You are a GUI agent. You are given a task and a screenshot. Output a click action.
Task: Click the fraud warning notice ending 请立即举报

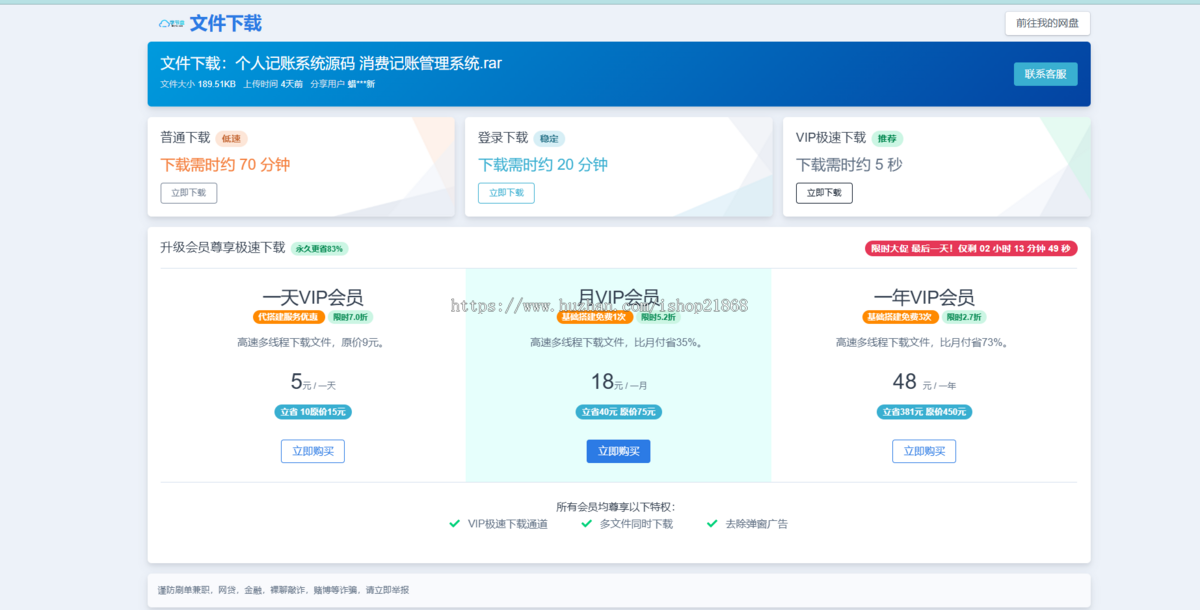click(283, 590)
